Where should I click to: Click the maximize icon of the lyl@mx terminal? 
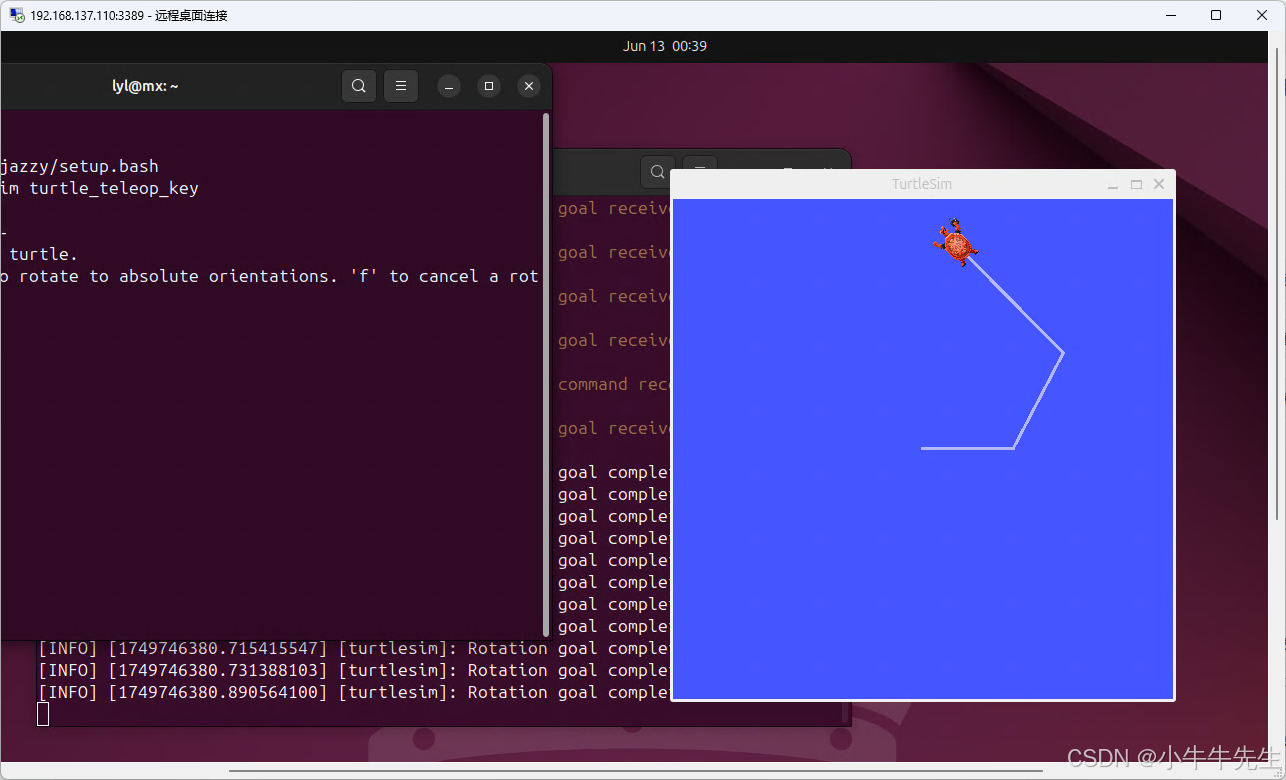(x=488, y=85)
